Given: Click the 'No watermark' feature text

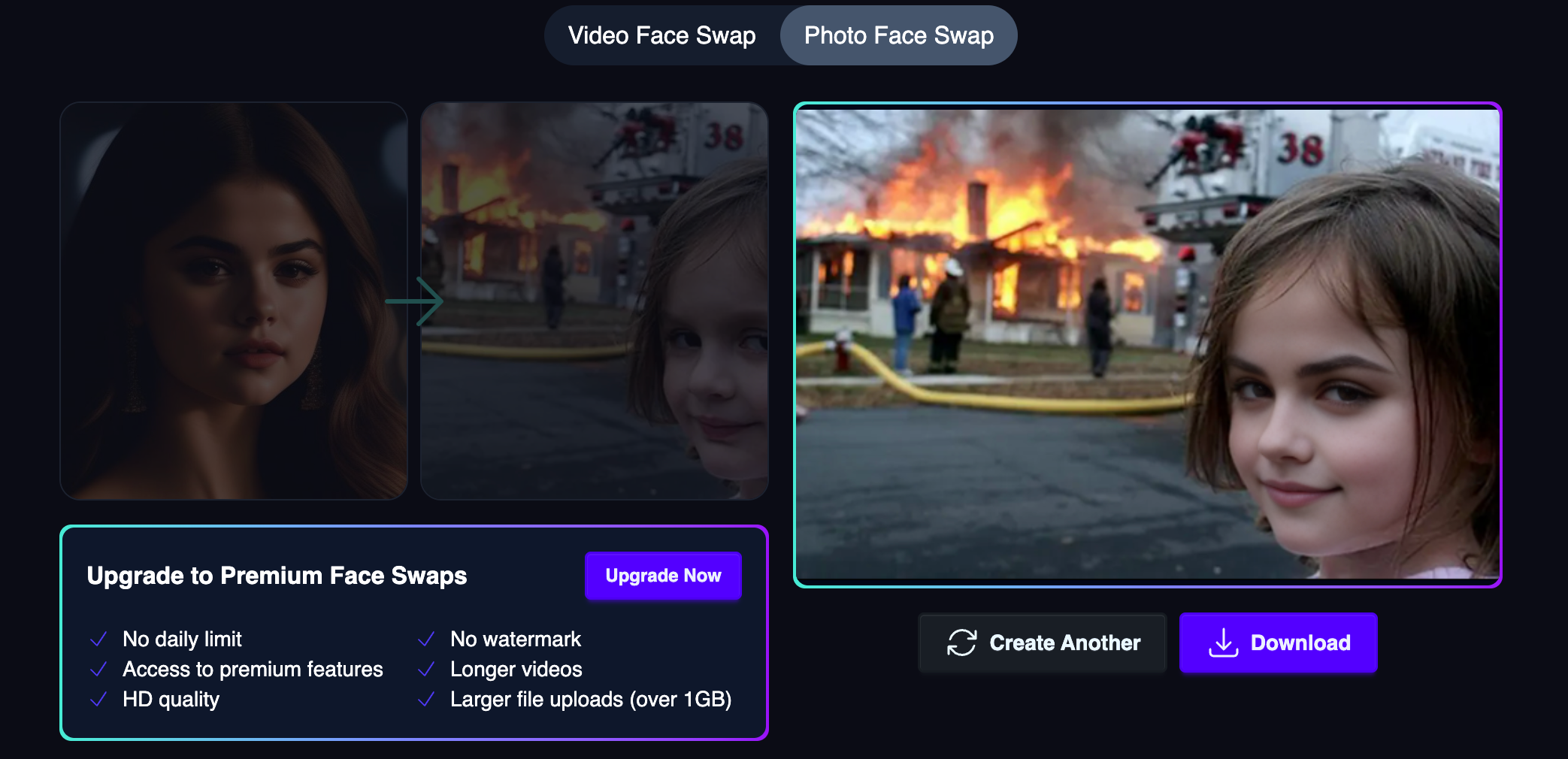Looking at the screenshot, I should tap(516, 639).
